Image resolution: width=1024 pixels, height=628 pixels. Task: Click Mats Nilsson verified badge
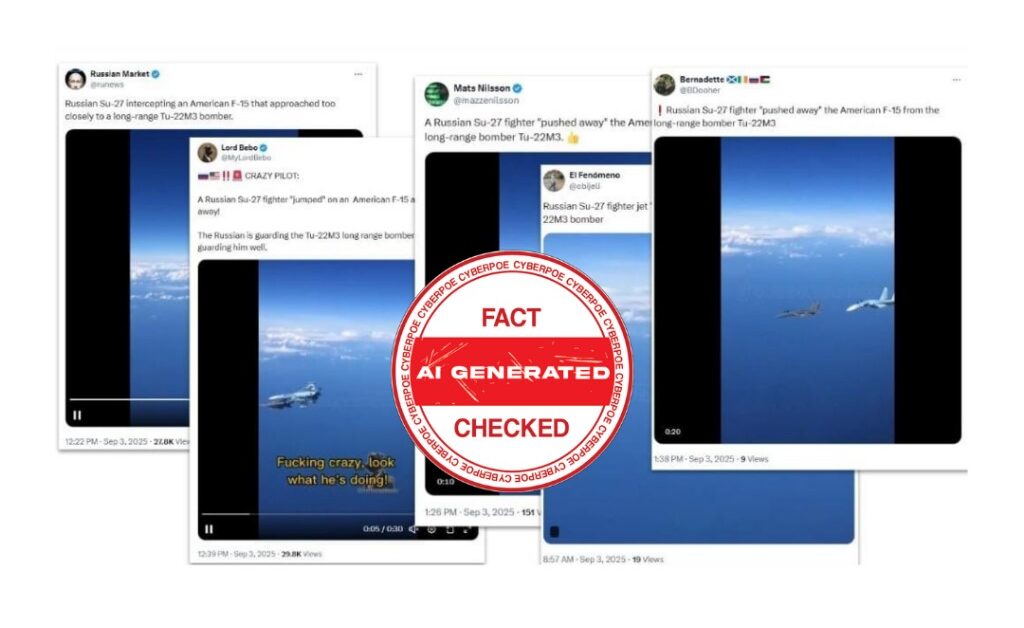pyautogui.click(x=517, y=88)
